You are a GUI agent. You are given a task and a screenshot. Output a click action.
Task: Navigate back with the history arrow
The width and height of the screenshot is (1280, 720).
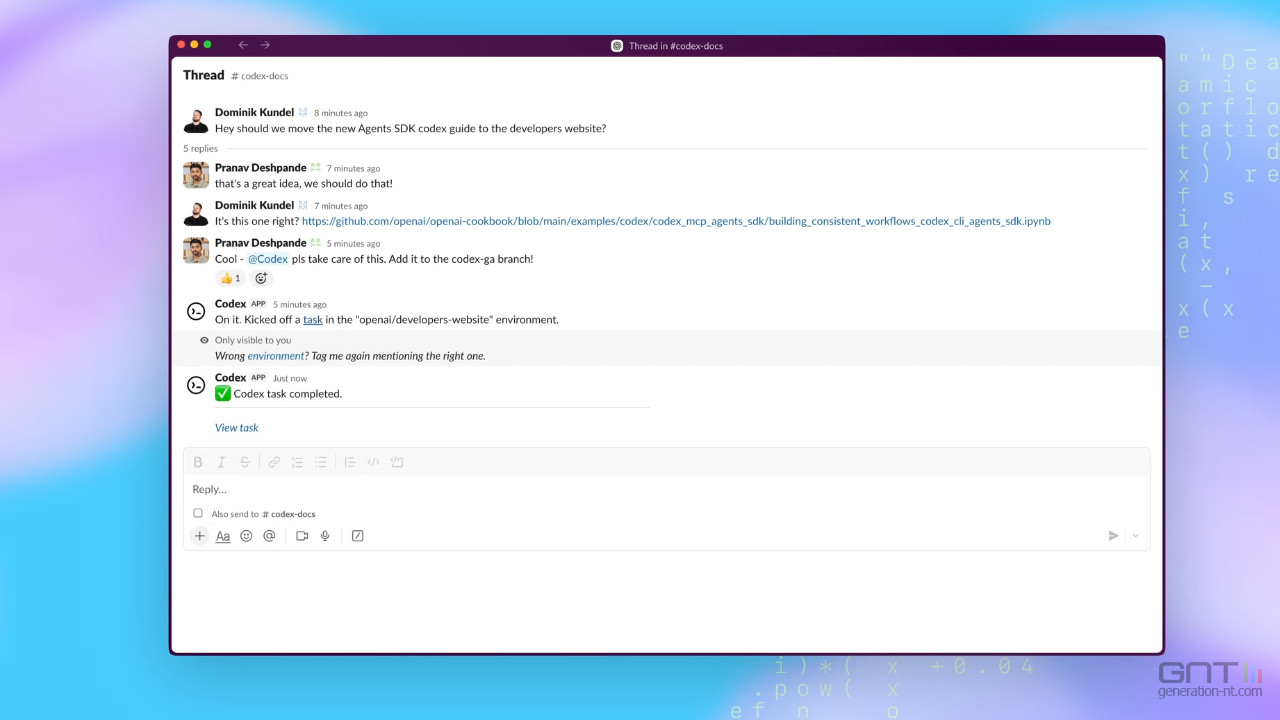243,45
